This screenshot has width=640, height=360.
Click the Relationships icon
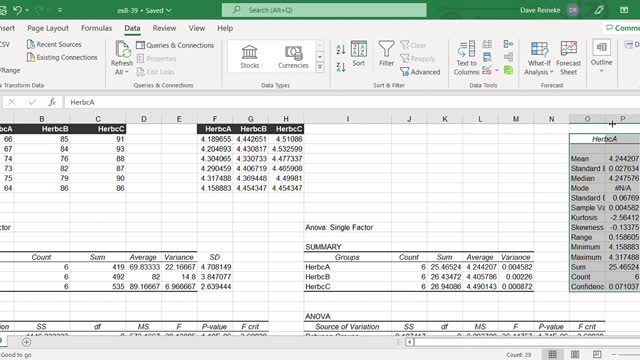pyautogui.click(x=508, y=57)
